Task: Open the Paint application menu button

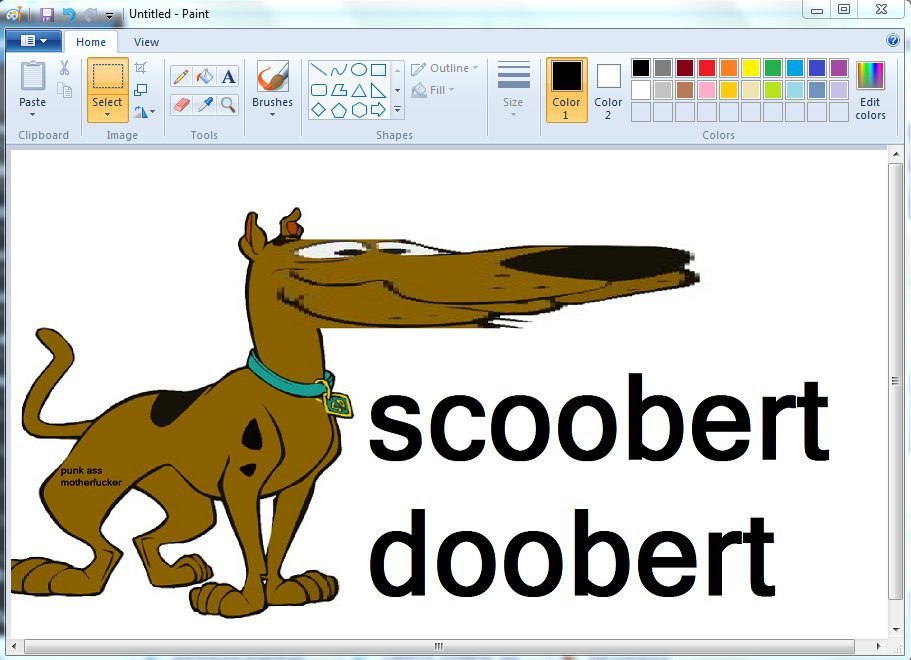Action: tap(34, 41)
